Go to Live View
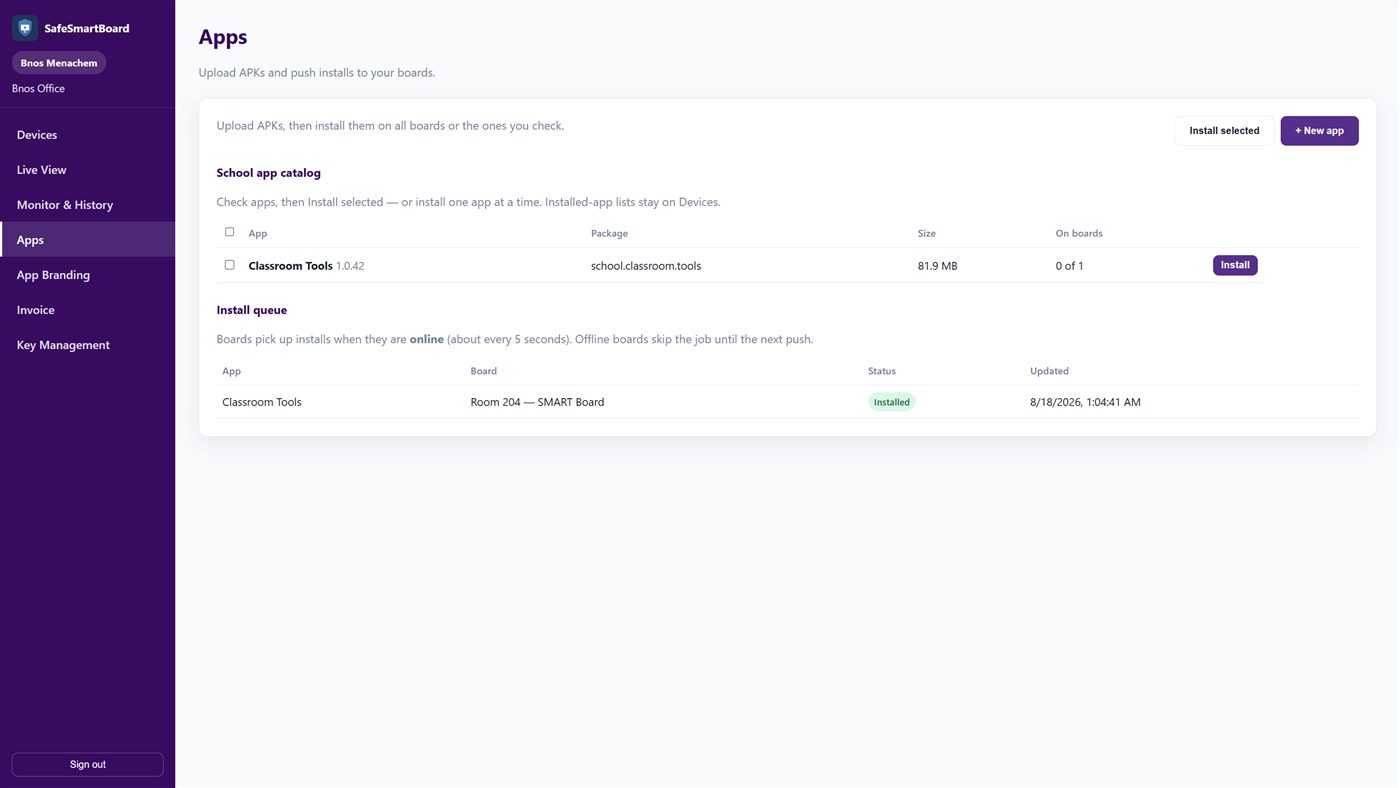The width and height of the screenshot is (1400, 788). (x=87, y=170)
